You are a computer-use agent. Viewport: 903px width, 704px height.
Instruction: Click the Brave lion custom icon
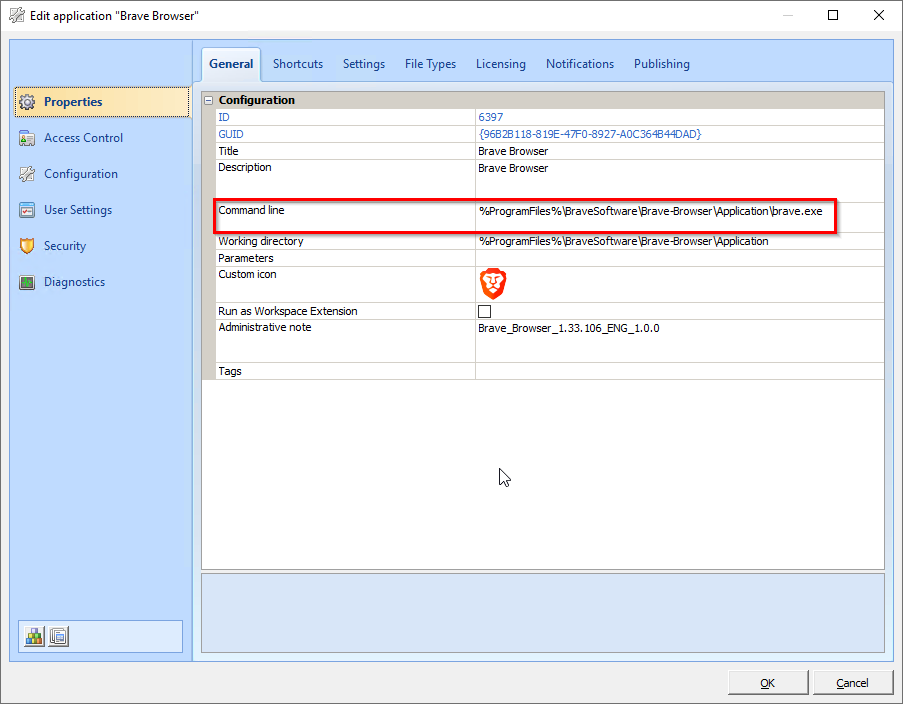pyautogui.click(x=492, y=284)
